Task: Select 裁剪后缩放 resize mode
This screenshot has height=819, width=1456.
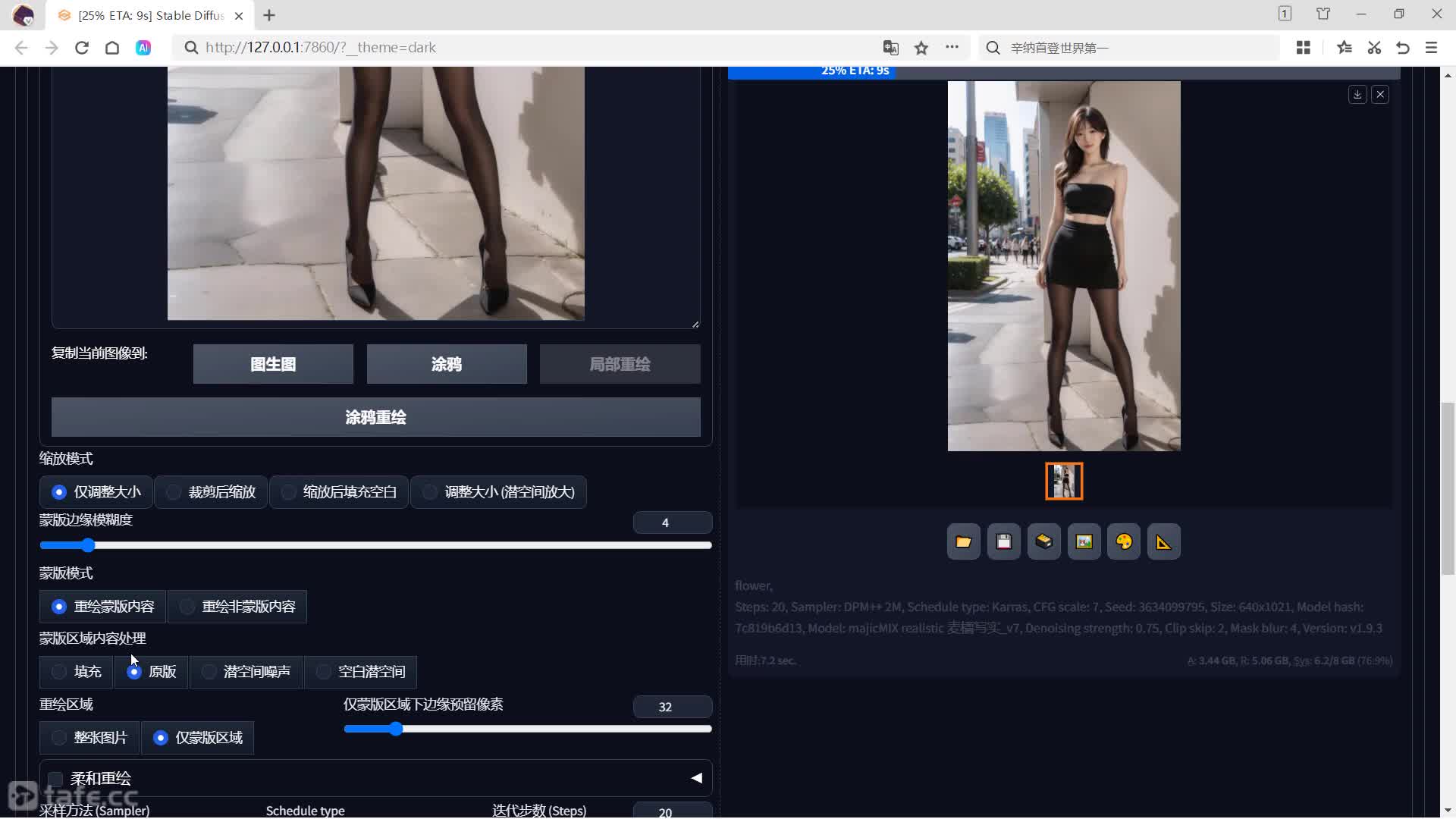Action: pos(211,492)
